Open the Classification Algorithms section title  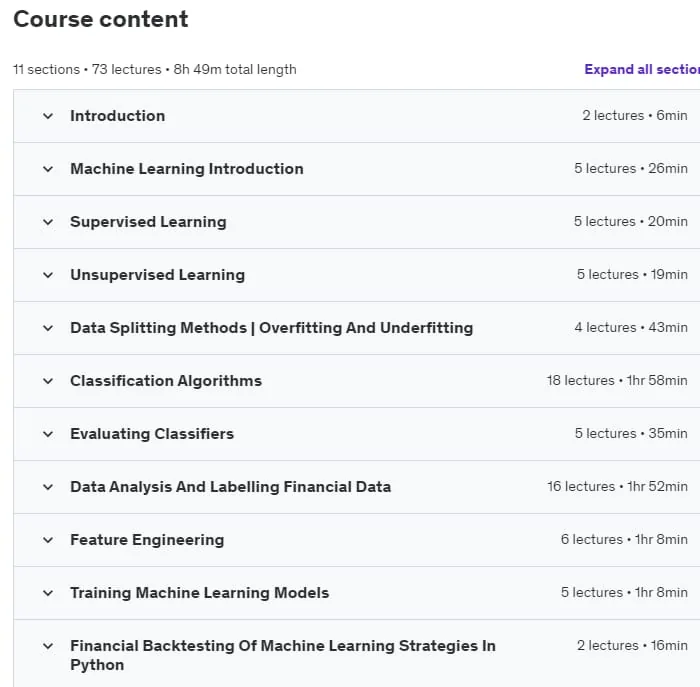click(166, 381)
